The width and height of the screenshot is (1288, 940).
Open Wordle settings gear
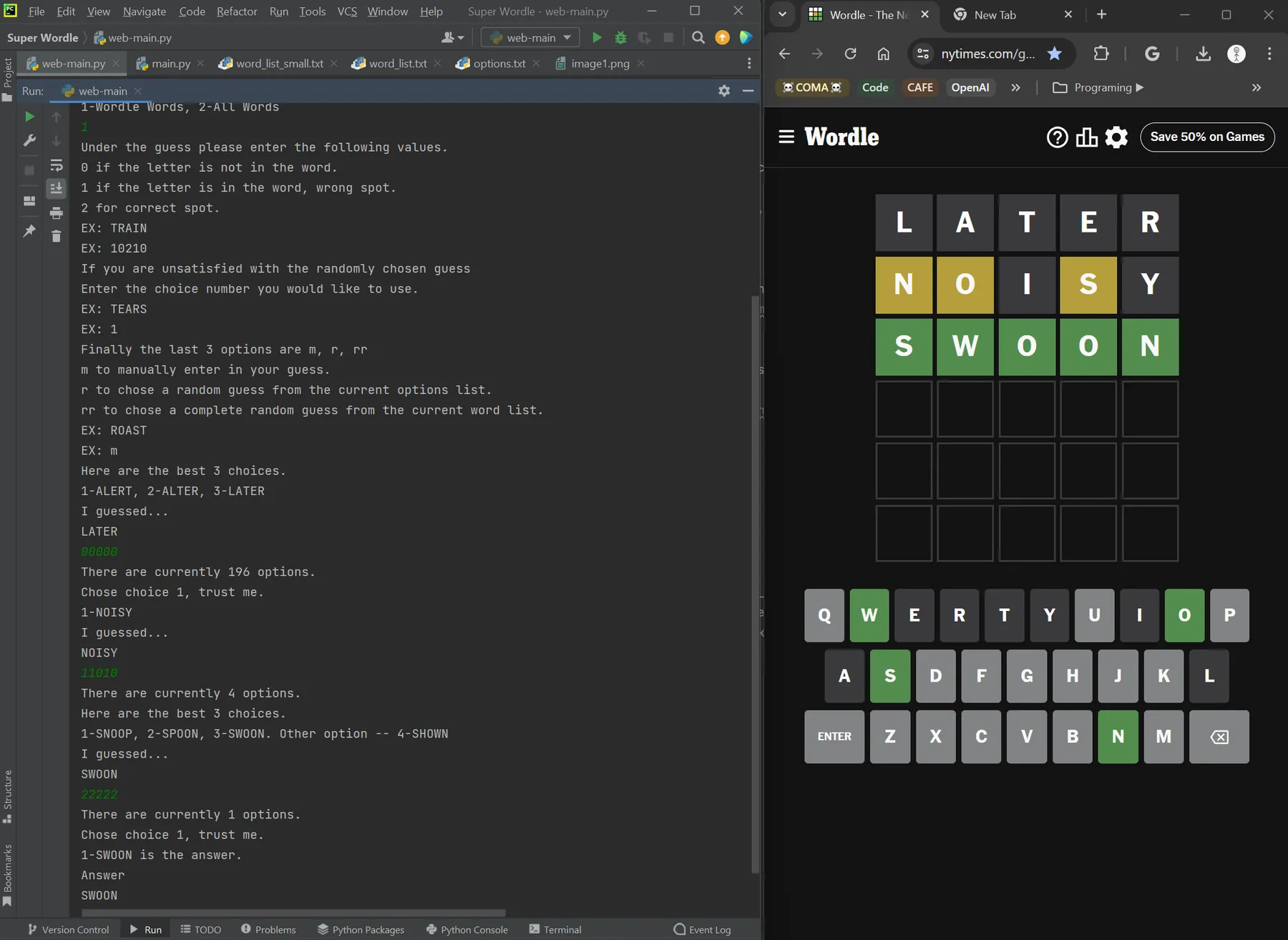1116,137
